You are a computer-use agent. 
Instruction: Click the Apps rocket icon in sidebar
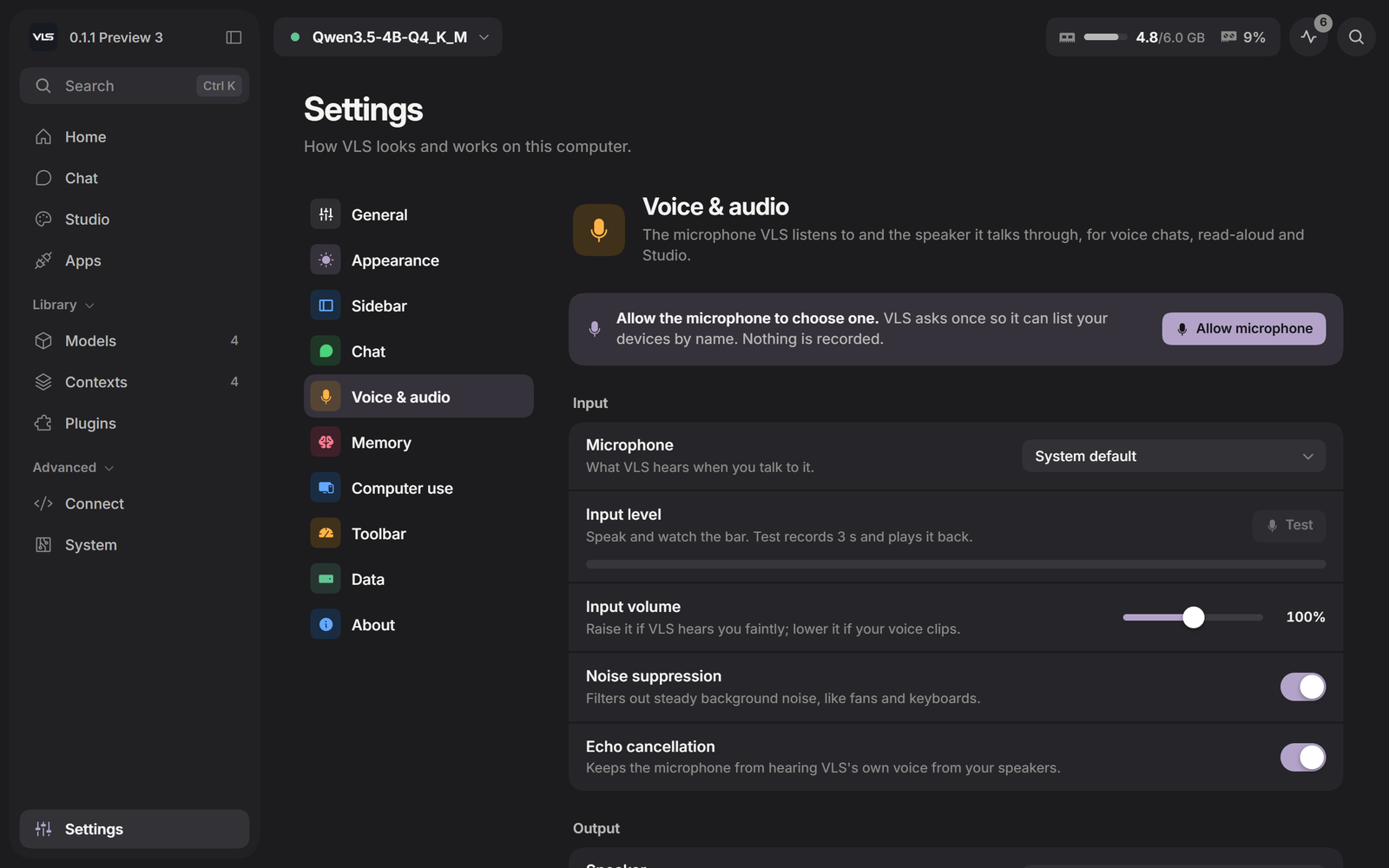pos(43,260)
